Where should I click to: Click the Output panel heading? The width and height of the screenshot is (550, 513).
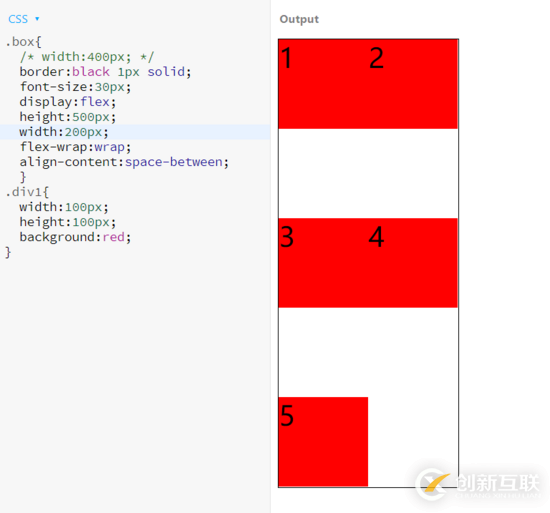pos(299,19)
